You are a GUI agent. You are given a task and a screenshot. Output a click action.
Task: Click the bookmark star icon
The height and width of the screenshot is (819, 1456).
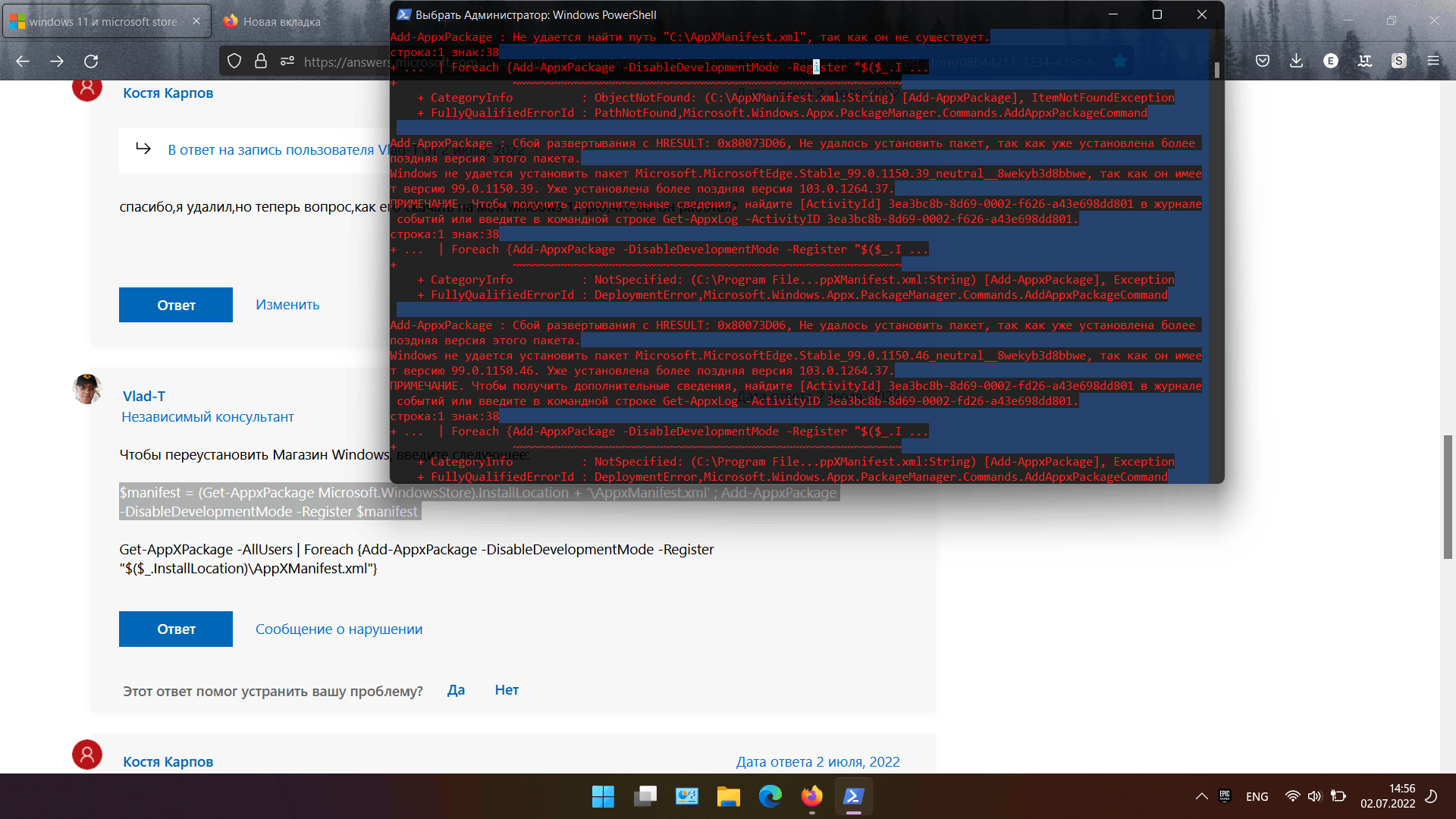click(1119, 61)
